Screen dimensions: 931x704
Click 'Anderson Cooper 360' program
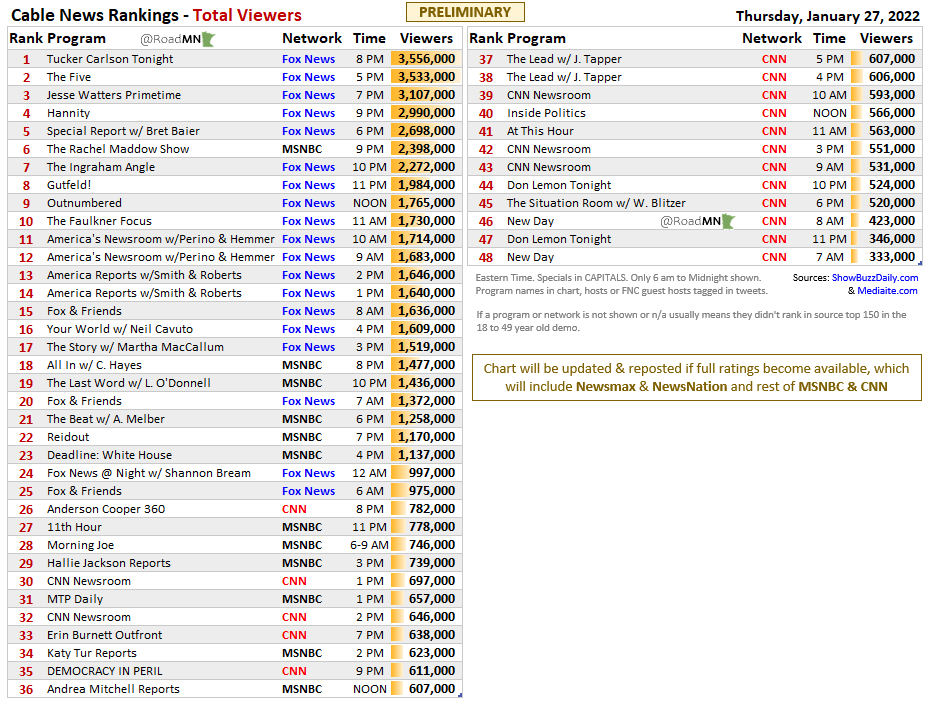(x=106, y=509)
